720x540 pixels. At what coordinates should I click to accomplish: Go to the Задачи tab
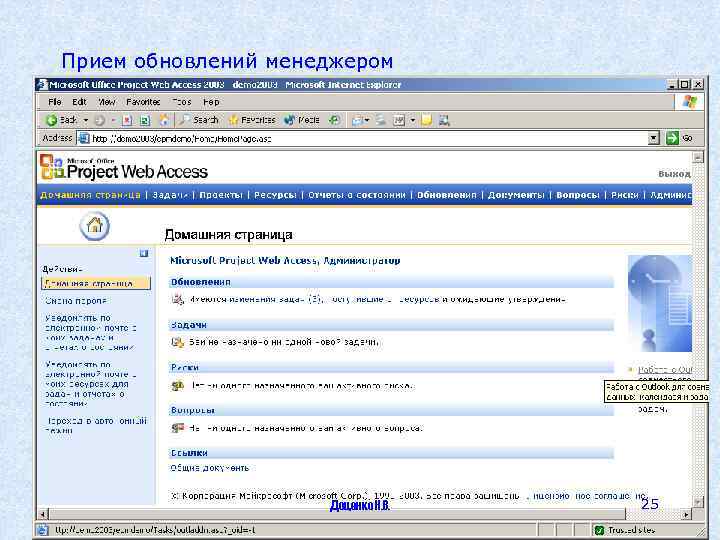pos(169,195)
